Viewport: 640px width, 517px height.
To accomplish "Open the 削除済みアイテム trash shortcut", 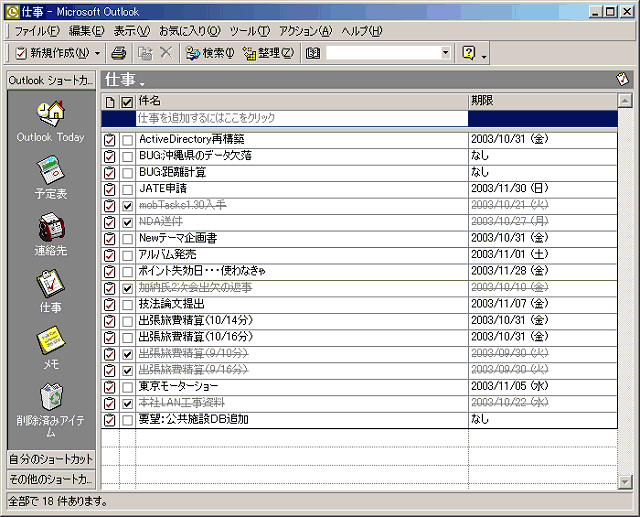I will coord(51,397).
